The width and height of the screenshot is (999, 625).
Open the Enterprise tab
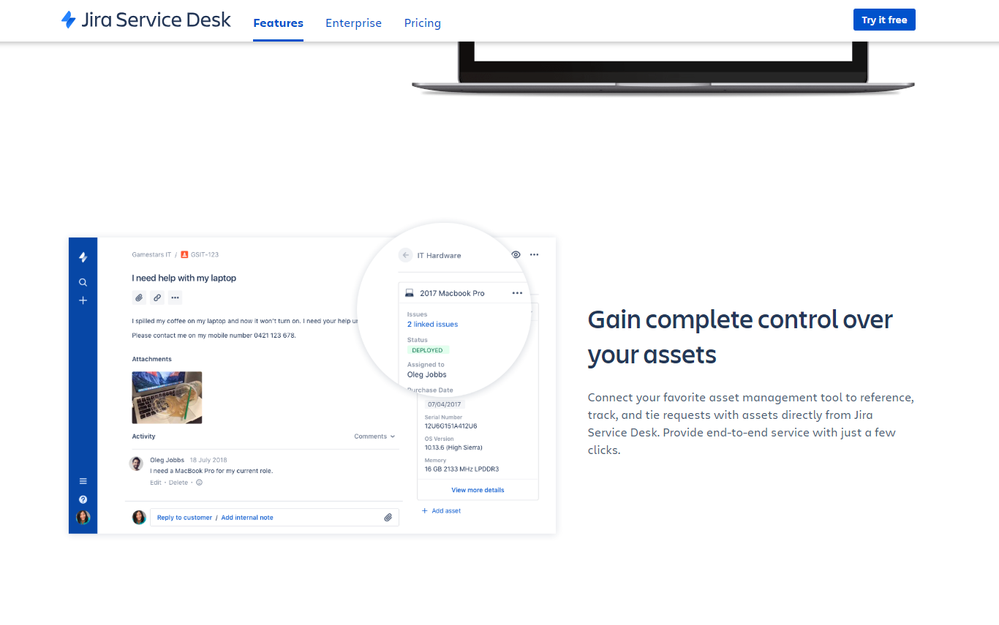pyautogui.click(x=353, y=23)
